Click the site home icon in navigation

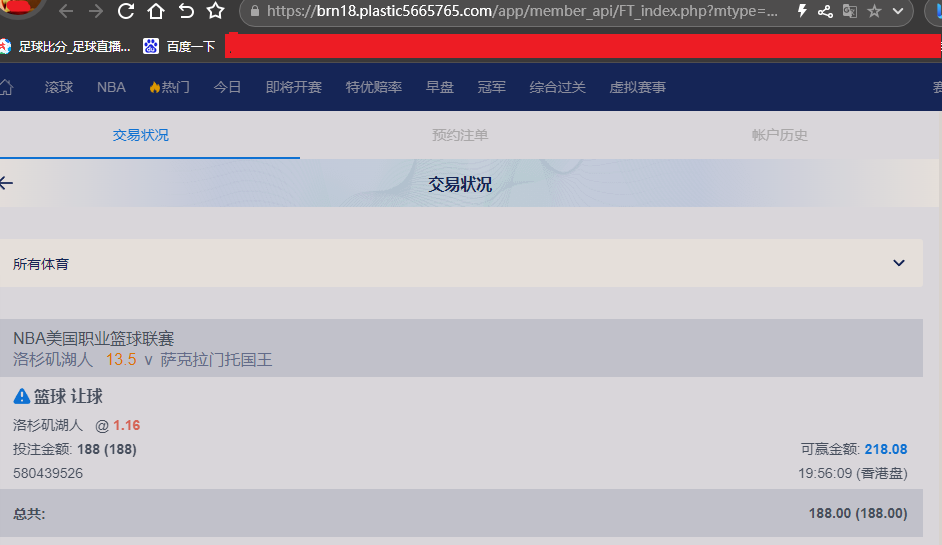tap(7, 87)
